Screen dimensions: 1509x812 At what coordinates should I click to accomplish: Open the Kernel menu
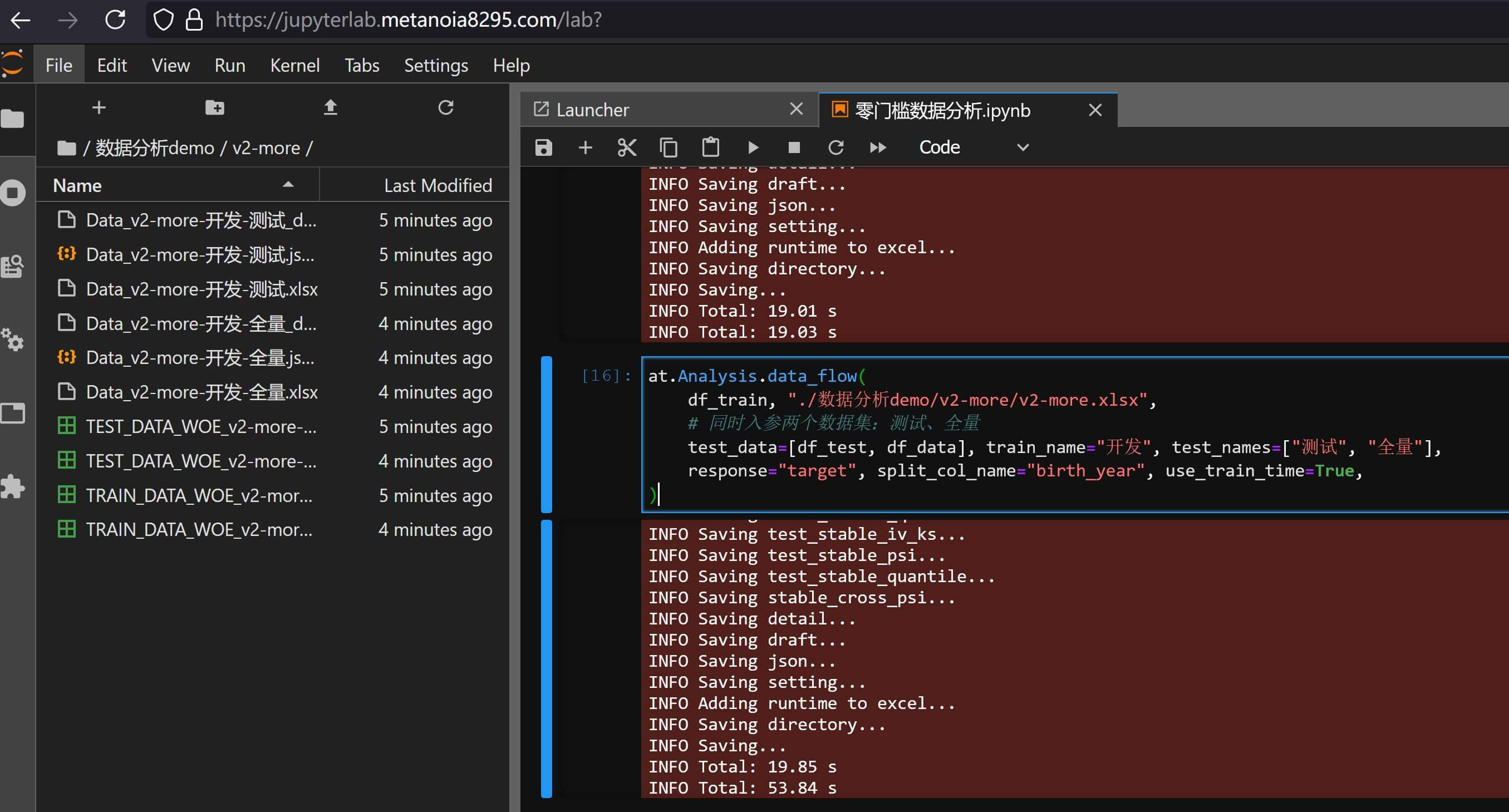[x=294, y=65]
